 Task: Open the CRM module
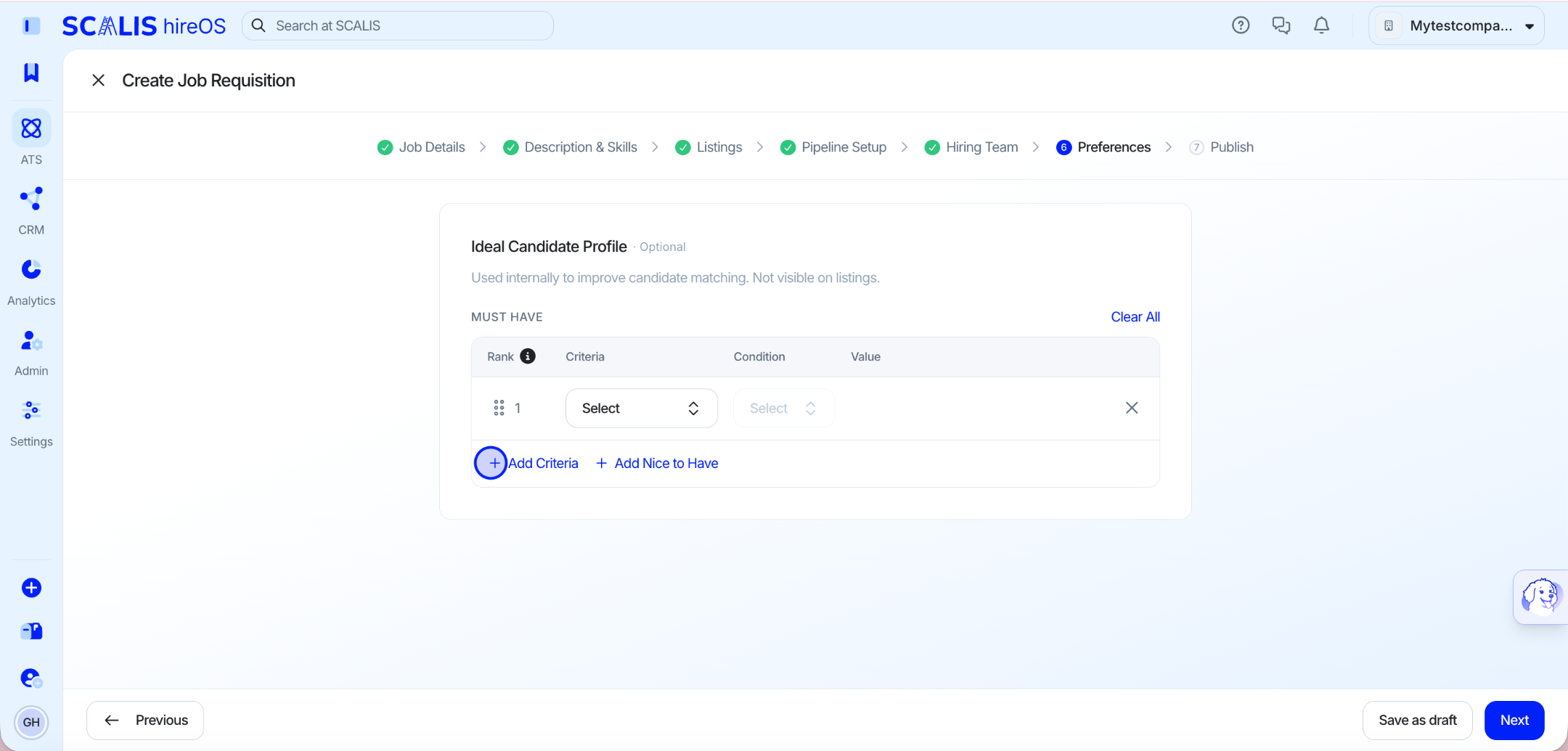tap(31, 211)
